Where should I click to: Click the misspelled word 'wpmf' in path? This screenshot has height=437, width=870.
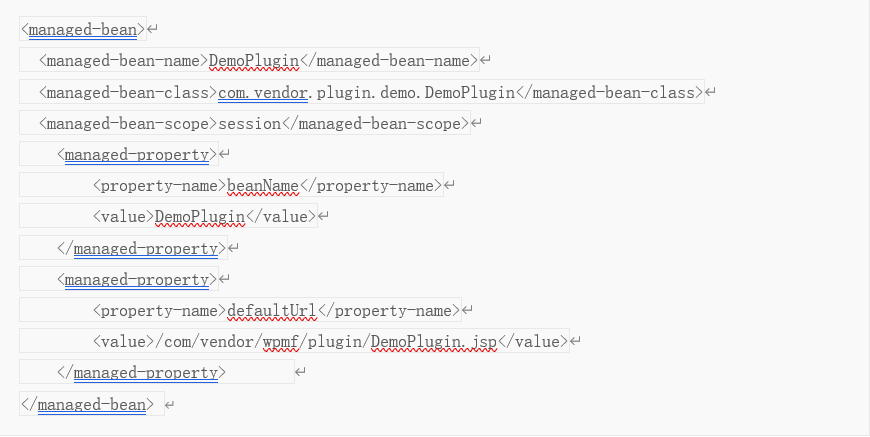click(281, 341)
